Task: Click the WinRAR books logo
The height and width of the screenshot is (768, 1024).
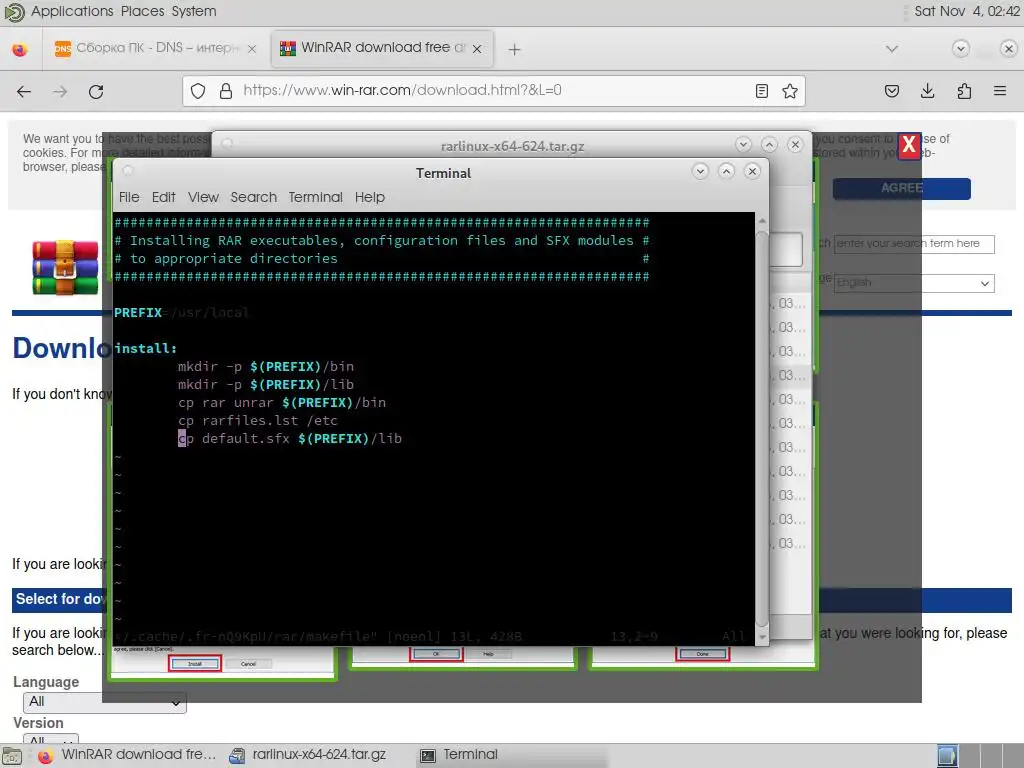Action: tap(65, 267)
